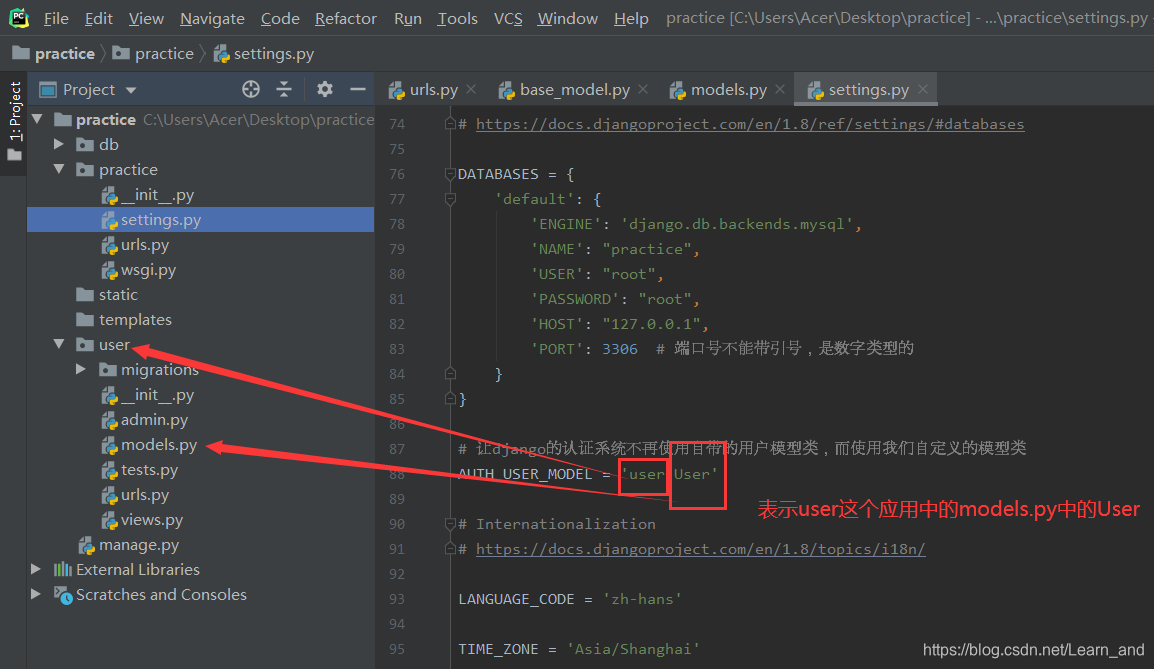
Task: Open the VCS menu
Action: click(508, 18)
